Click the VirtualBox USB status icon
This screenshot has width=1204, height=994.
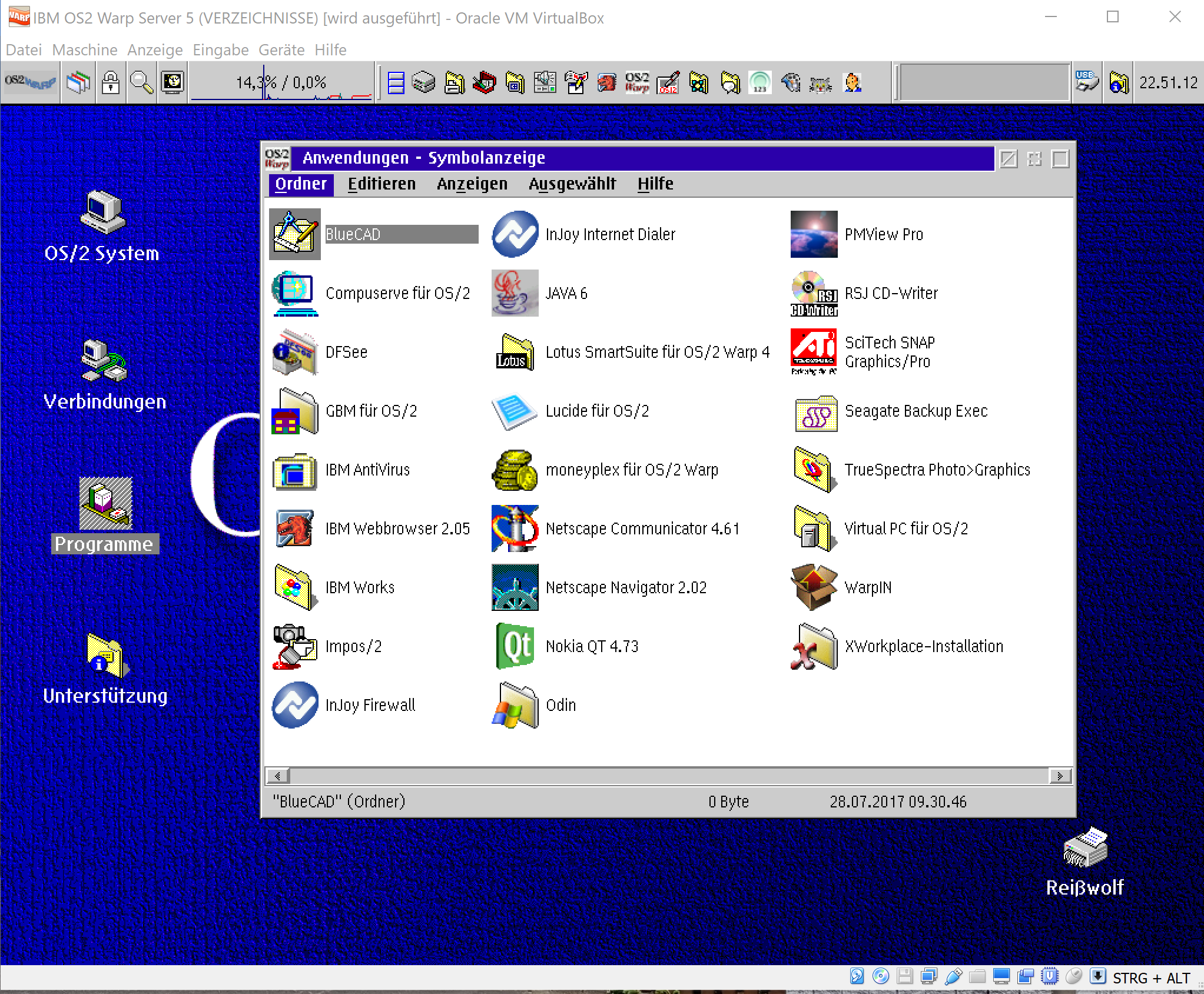(953, 977)
